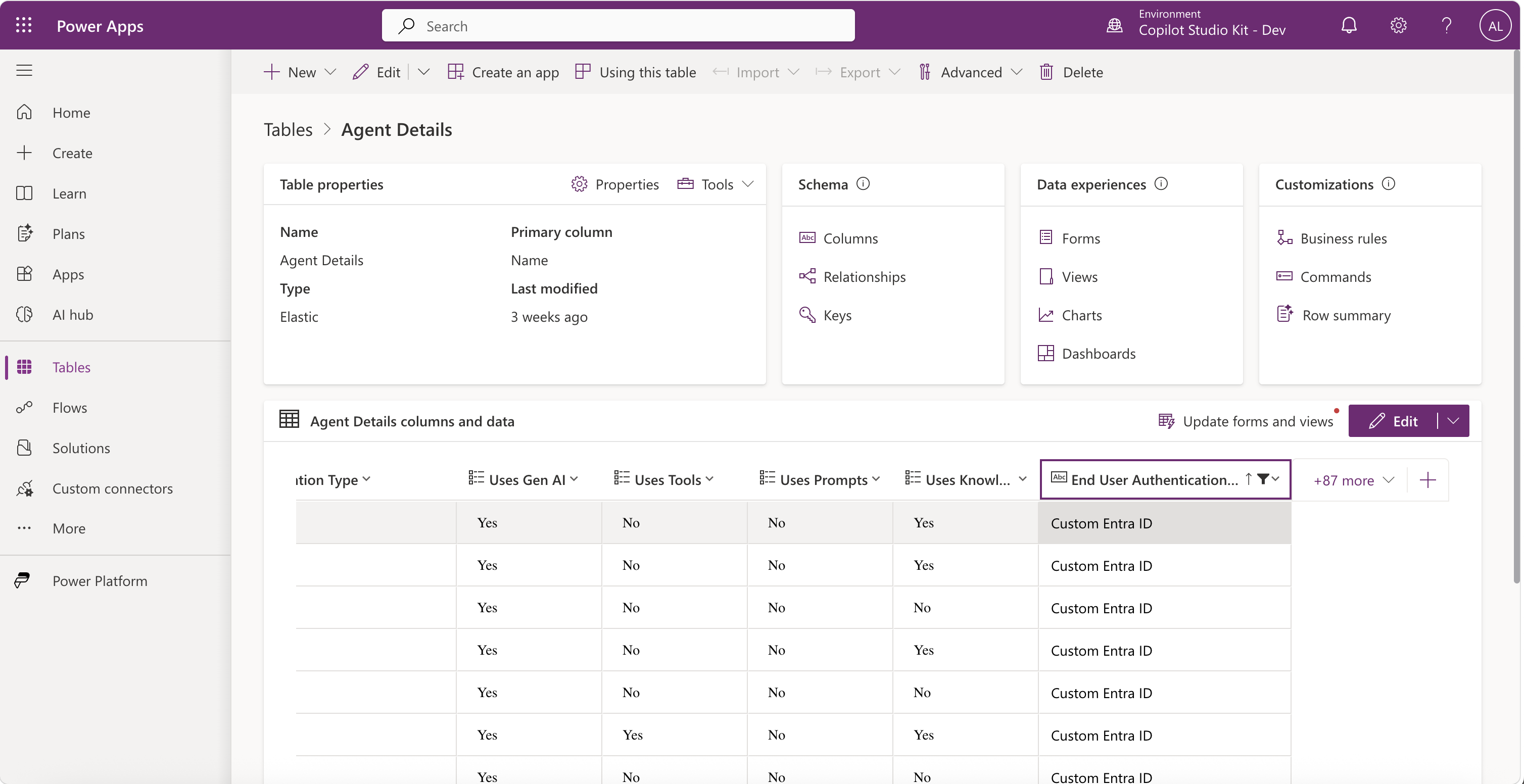Expand the chevron next to toolbar Edit

423,72
